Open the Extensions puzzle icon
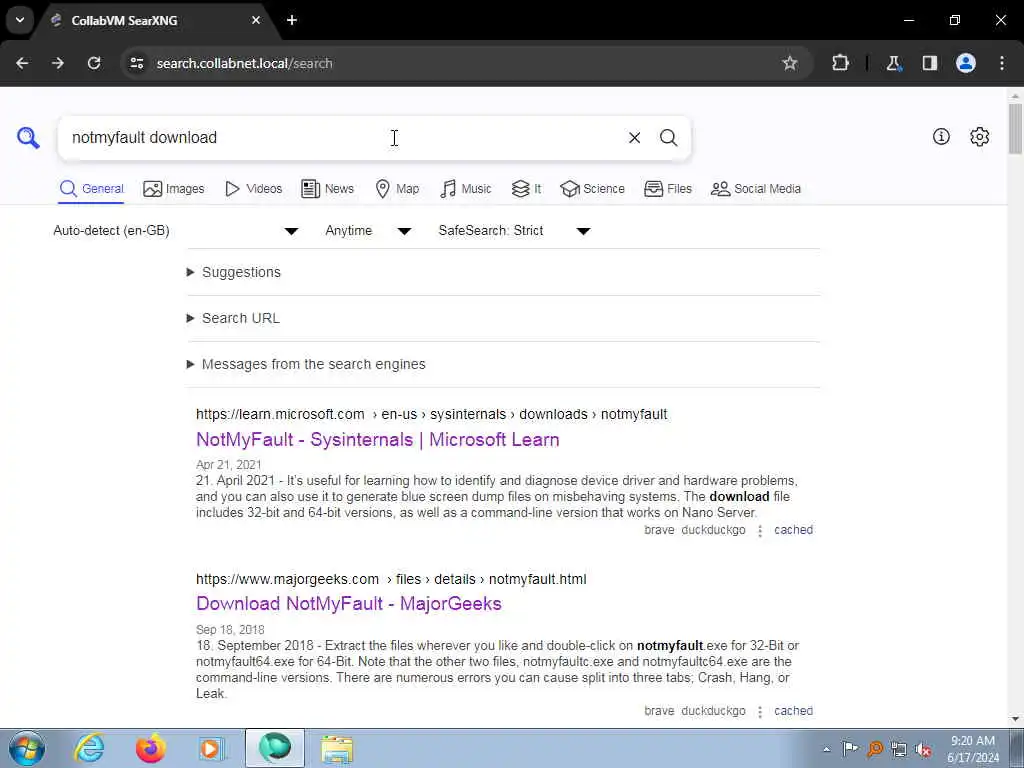Screen dimensions: 1024x768 click(840, 63)
